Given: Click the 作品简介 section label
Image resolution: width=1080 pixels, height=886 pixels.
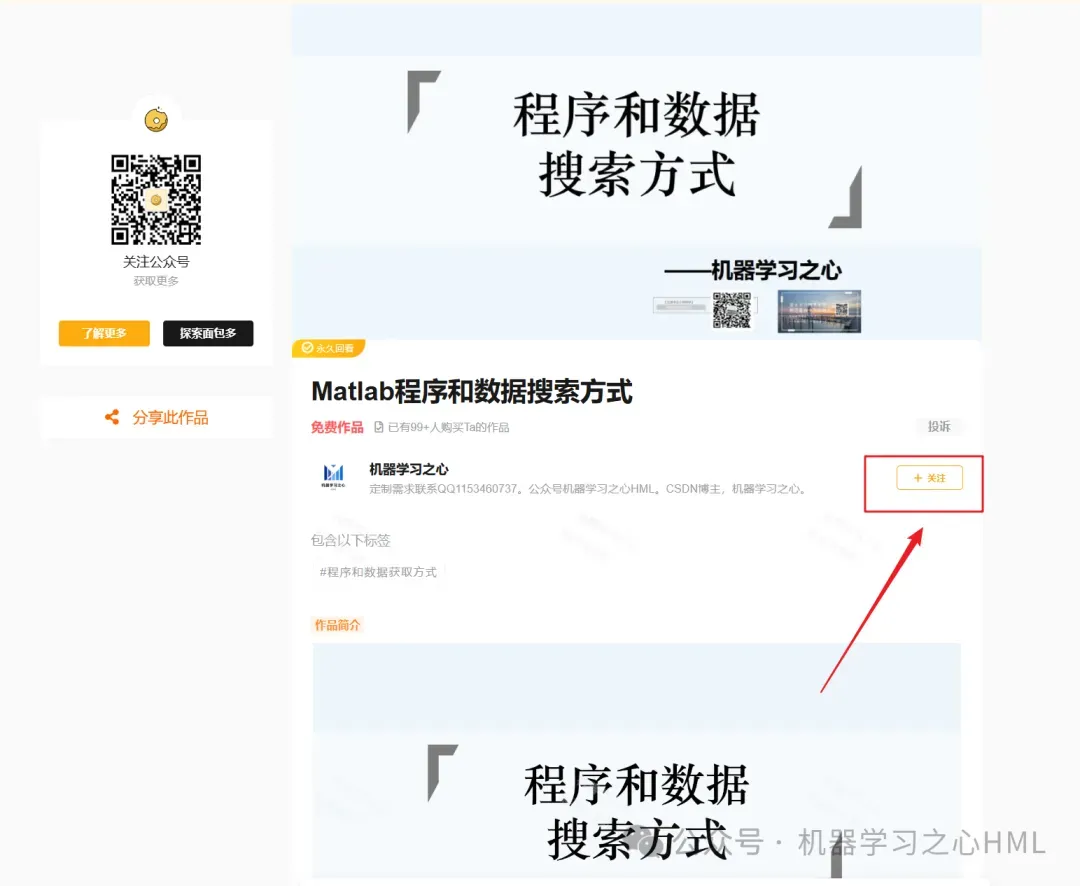Looking at the screenshot, I should pos(338,625).
